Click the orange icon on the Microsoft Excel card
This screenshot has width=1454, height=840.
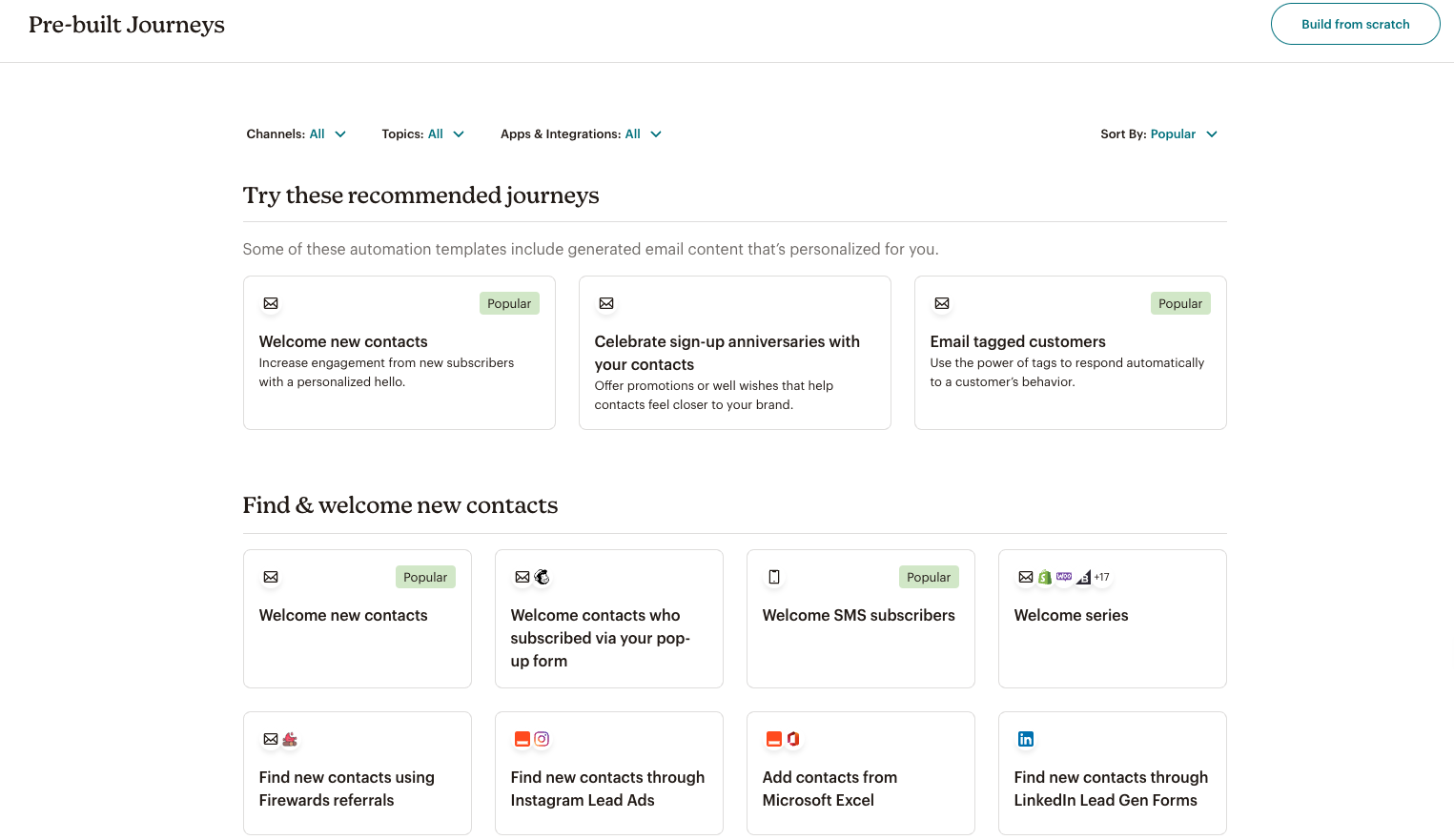tap(774, 739)
